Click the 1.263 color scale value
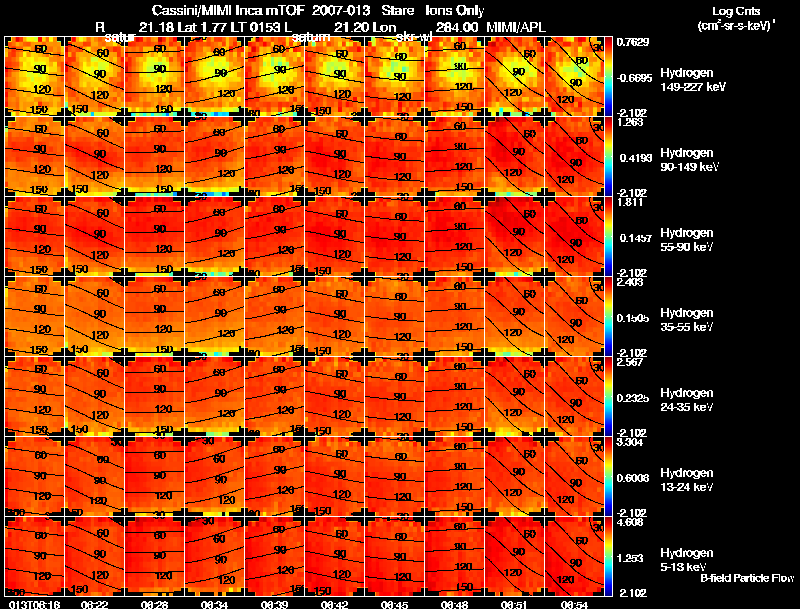 pyautogui.click(x=630, y=122)
